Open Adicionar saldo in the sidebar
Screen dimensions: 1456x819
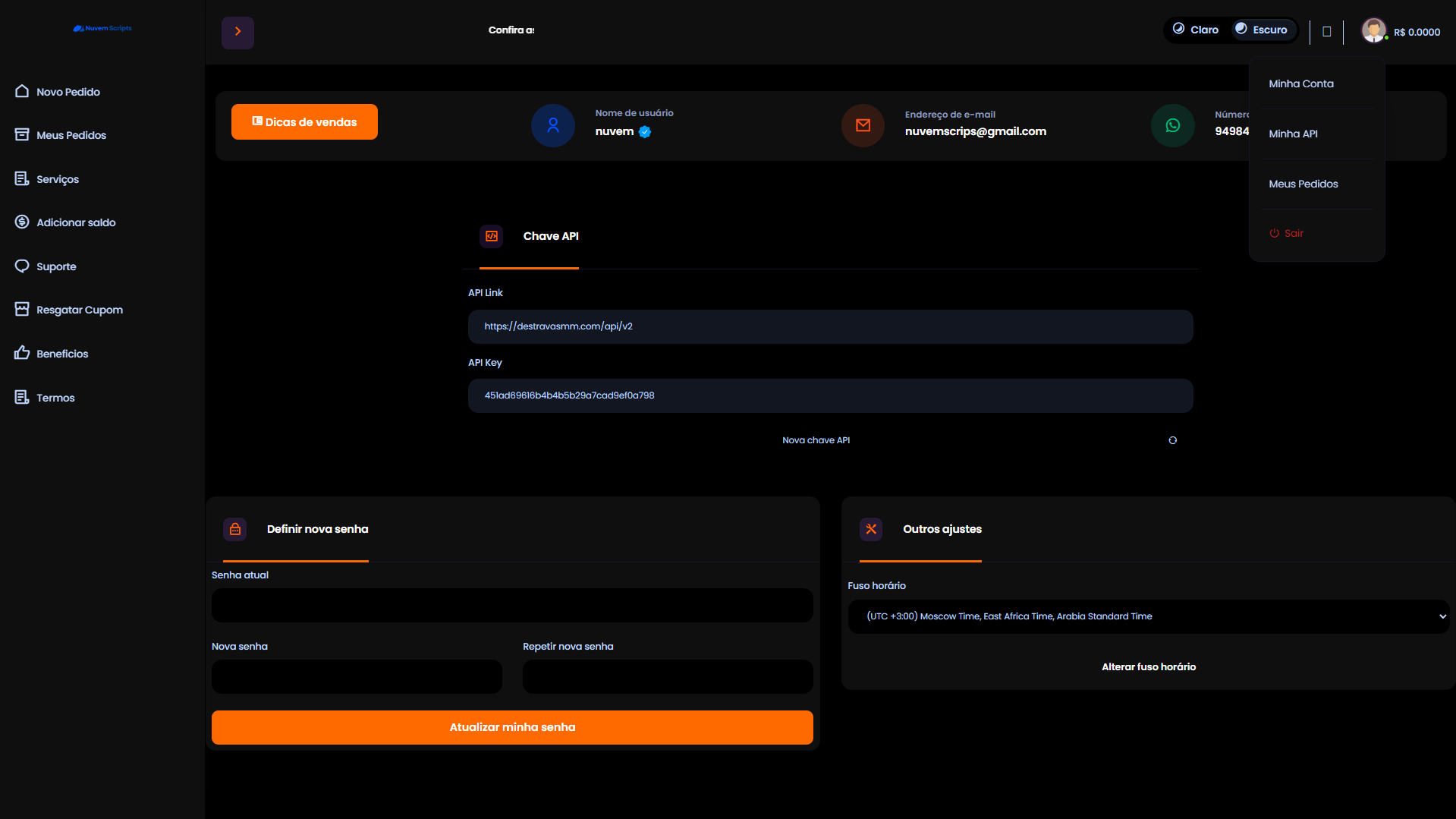click(x=76, y=223)
